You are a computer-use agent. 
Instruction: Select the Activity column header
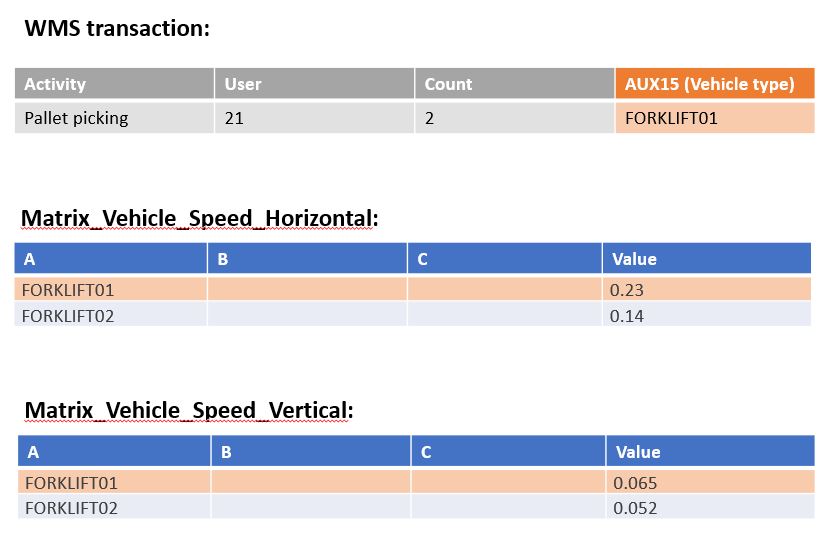(55, 84)
